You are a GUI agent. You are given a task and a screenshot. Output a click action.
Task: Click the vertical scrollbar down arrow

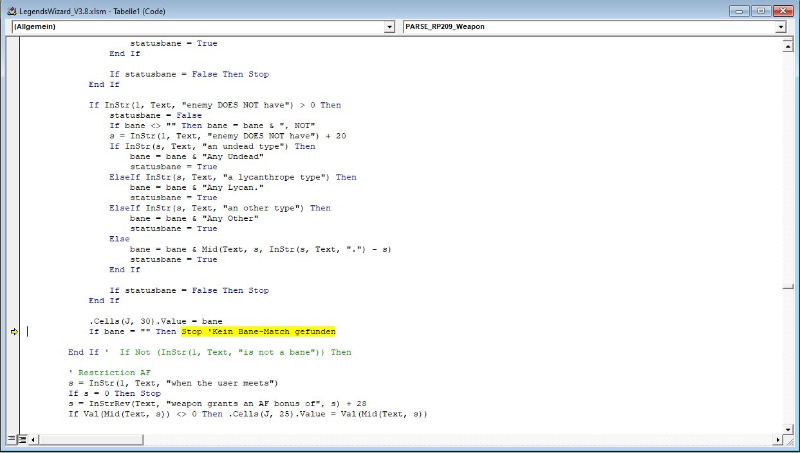788,429
